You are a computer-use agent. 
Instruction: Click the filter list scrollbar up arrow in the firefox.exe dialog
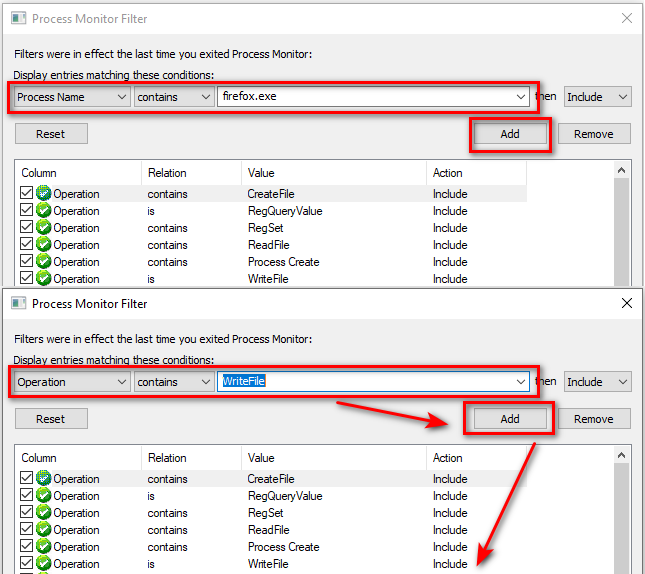pyautogui.click(x=621, y=171)
